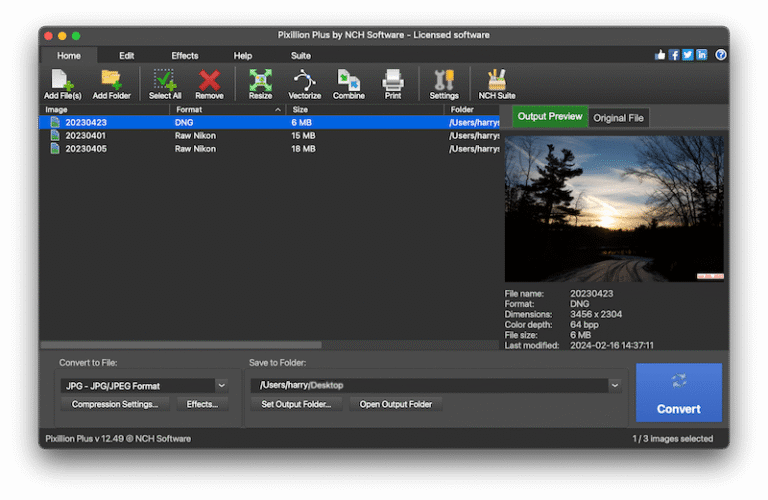Select the 20230405 file row
Viewport: 768px width, 500px height.
click(269, 149)
